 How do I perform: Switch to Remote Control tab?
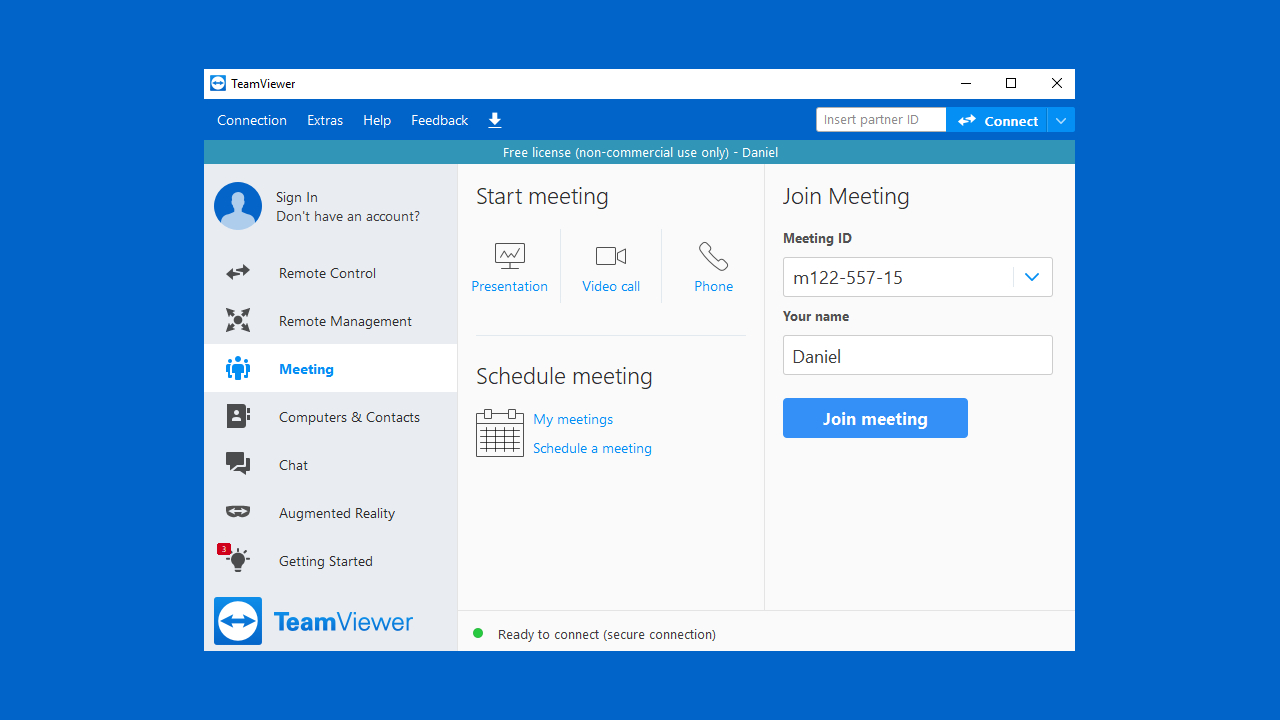(x=330, y=273)
